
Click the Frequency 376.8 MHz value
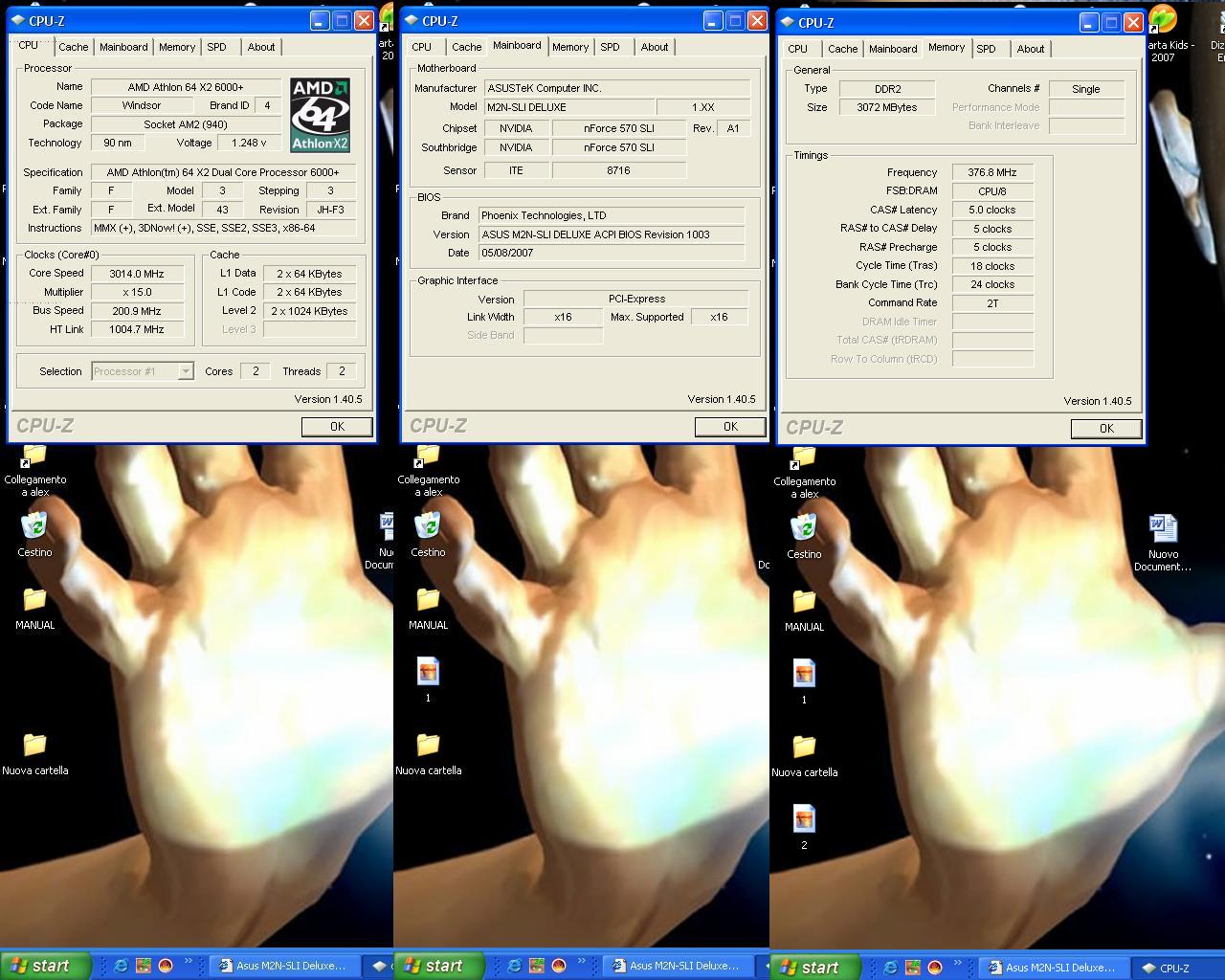tap(992, 172)
